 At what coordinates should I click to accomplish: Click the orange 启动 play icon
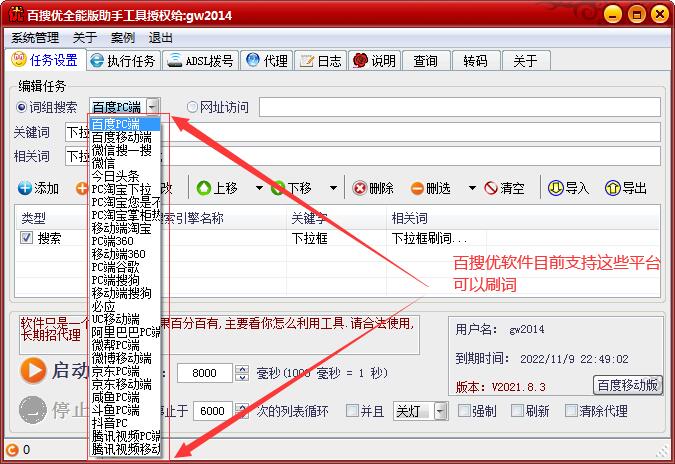point(33,370)
